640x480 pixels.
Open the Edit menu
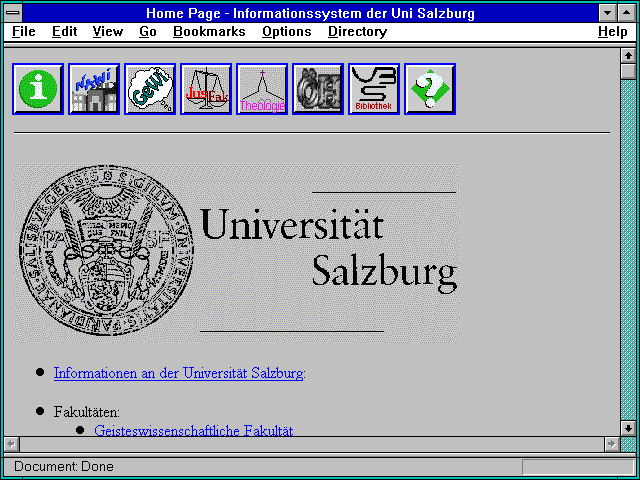point(64,32)
